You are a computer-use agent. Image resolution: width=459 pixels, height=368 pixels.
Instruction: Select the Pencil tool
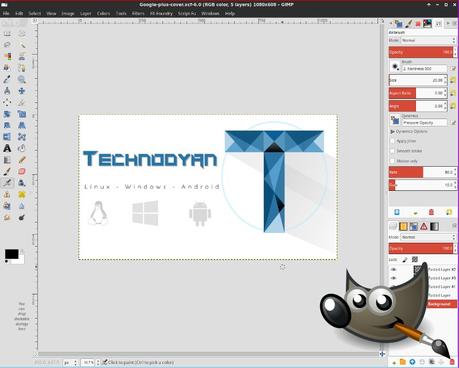[22, 160]
